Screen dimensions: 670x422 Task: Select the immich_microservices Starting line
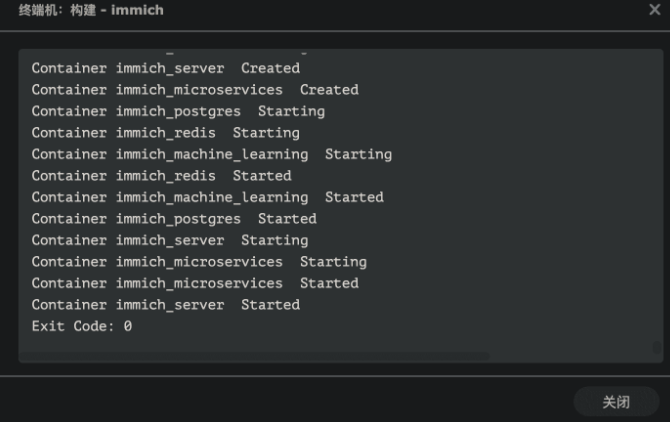[198, 262]
